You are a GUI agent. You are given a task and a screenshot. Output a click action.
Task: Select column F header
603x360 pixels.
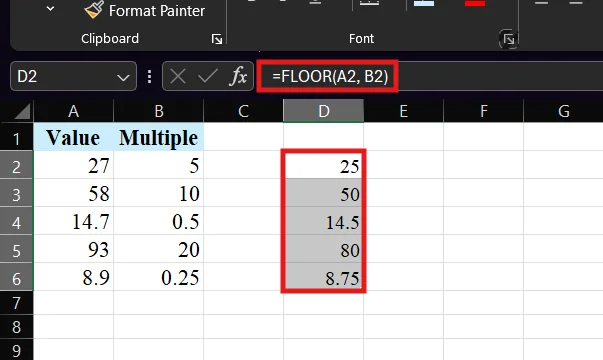[x=483, y=111]
